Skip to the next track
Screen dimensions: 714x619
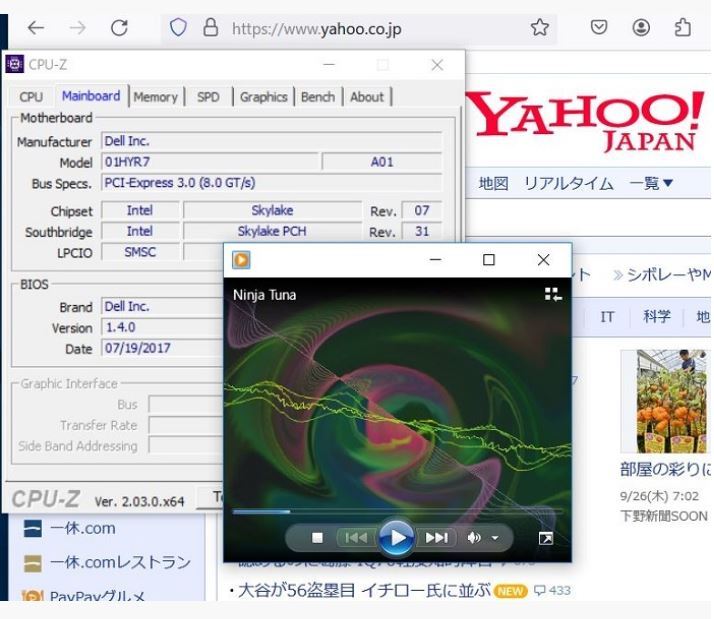[436, 538]
